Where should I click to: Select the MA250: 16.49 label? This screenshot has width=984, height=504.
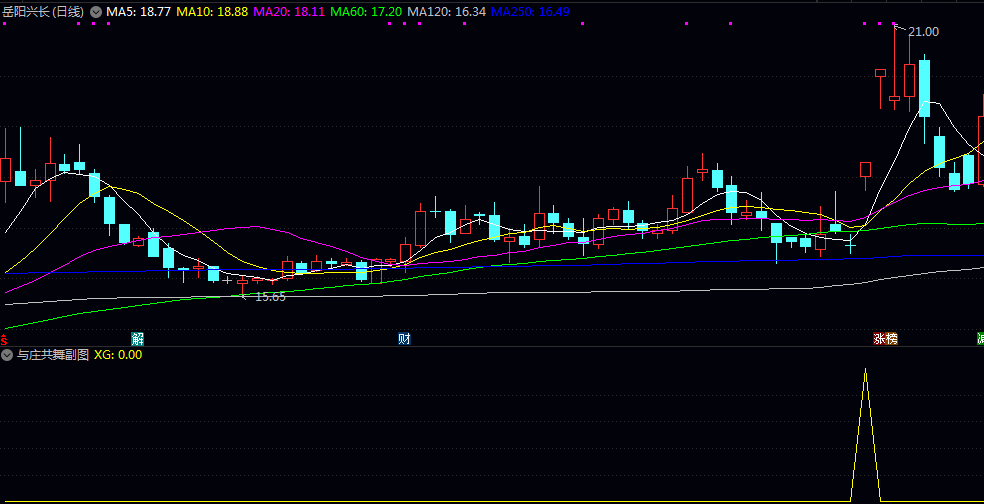(x=530, y=11)
